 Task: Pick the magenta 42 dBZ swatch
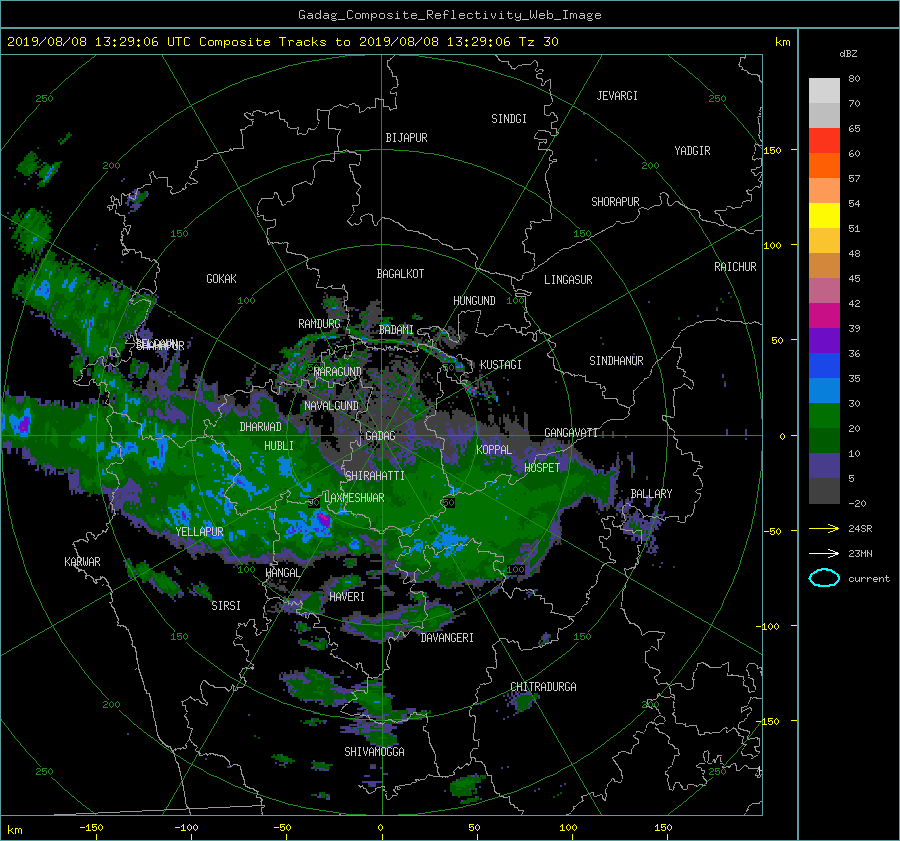coord(824,315)
